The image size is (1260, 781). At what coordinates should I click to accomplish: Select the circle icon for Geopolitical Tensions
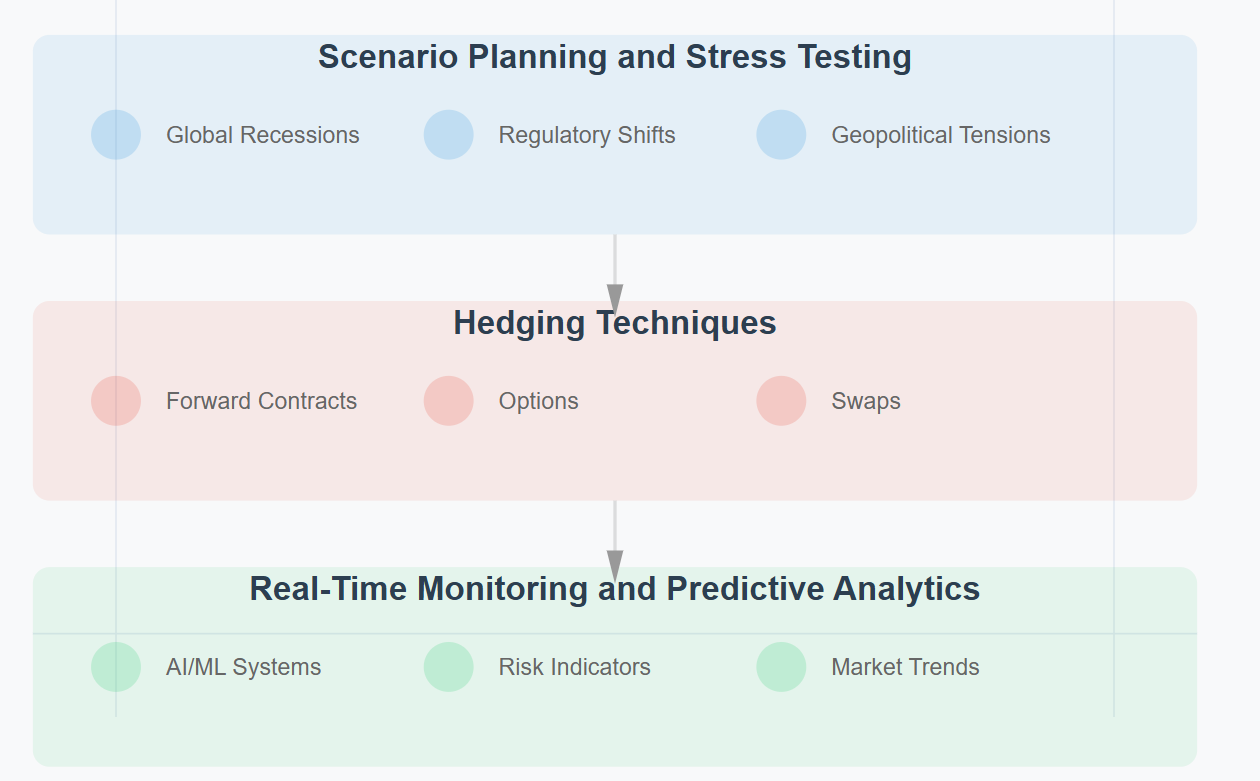[781, 135]
